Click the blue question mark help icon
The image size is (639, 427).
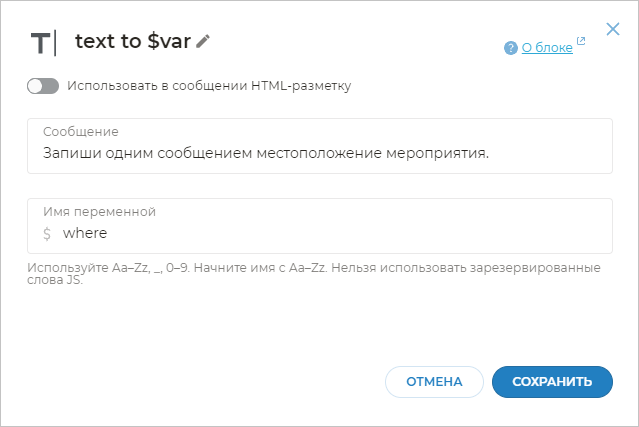point(511,47)
